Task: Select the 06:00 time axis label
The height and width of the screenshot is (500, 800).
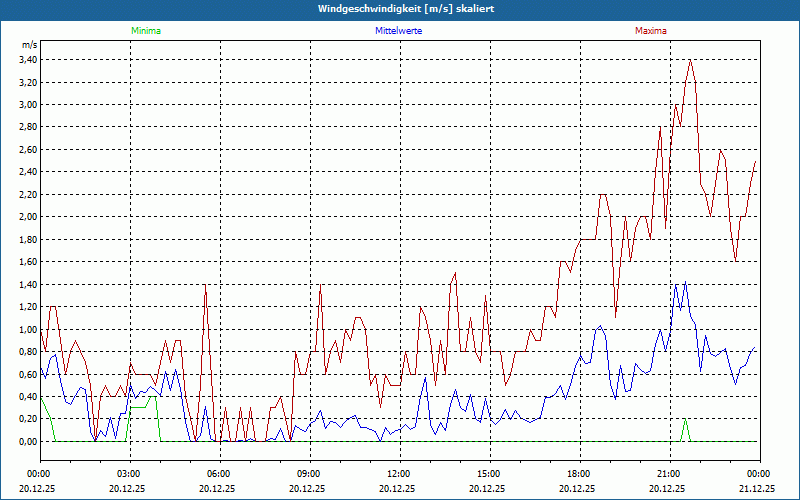Action: [x=219, y=473]
